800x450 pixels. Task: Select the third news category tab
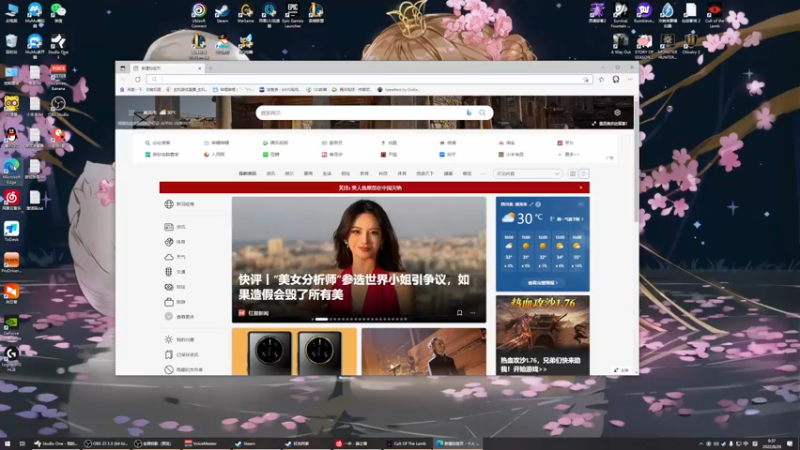tap(289, 174)
